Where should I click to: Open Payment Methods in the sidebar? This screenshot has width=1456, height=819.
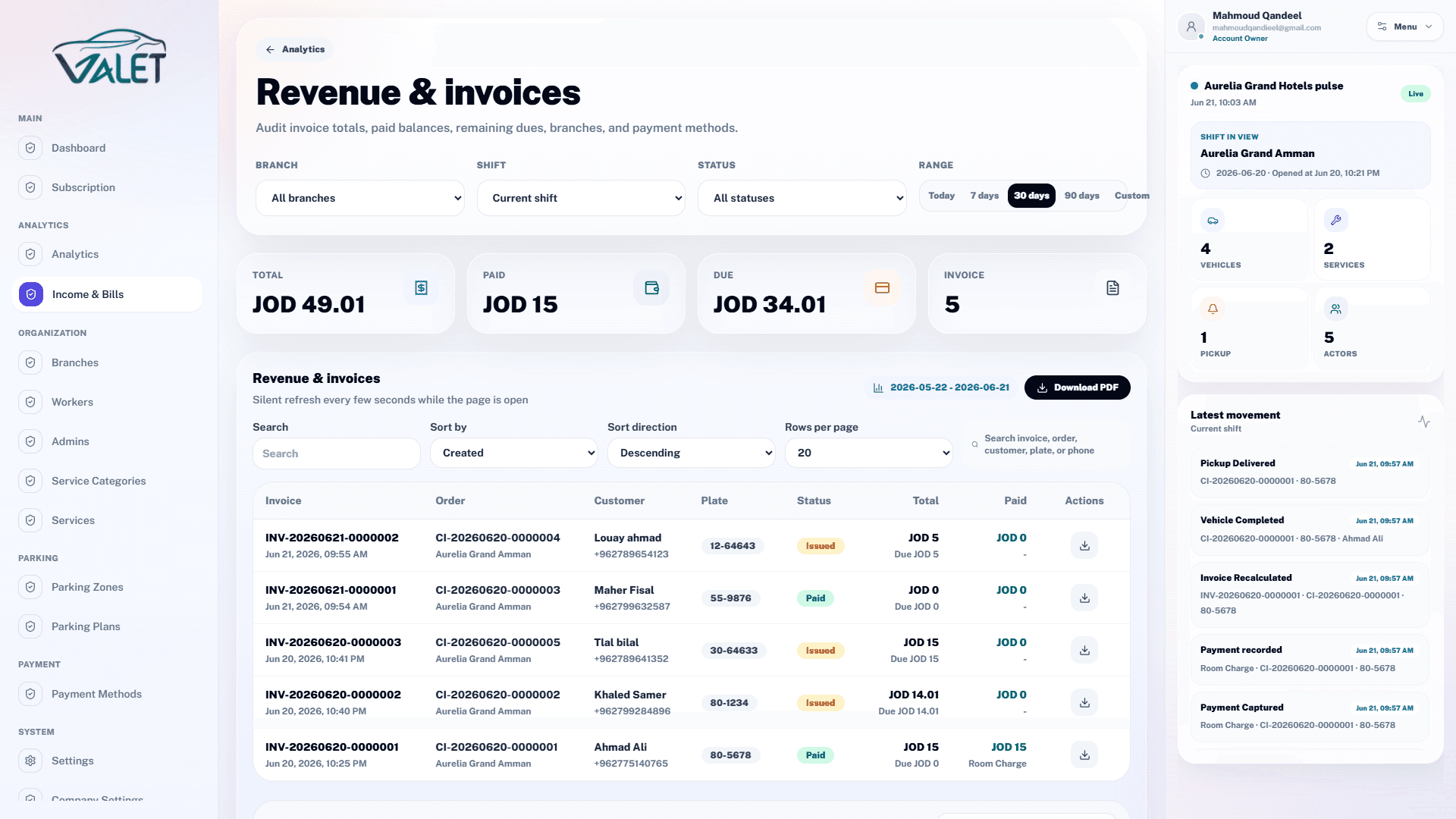(108, 694)
